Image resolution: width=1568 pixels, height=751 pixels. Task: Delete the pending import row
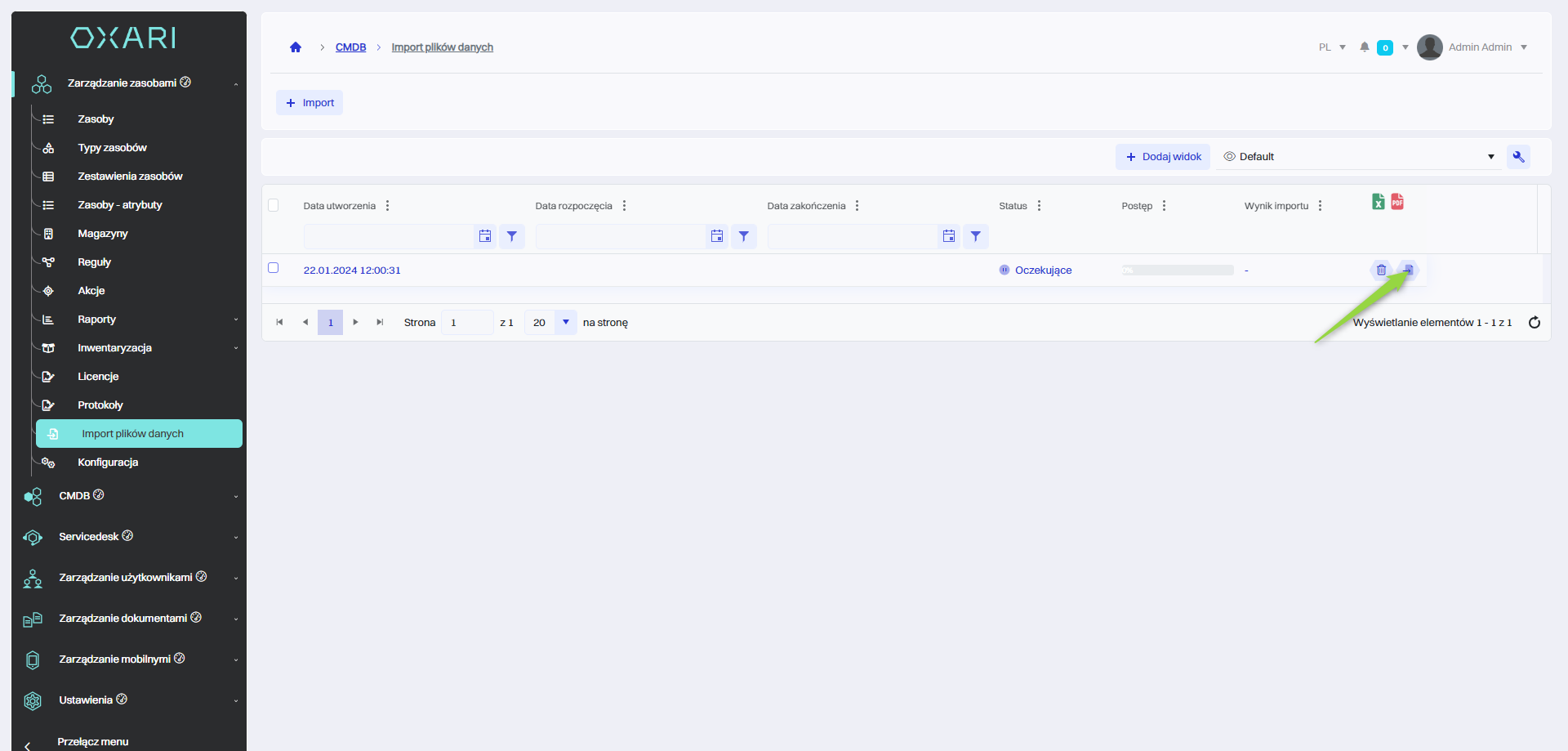tap(1381, 270)
